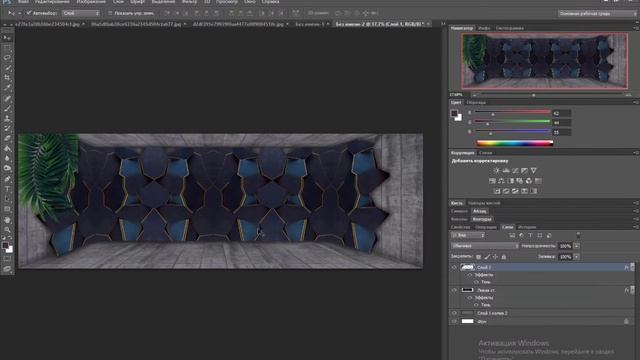Image resolution: width=640 pixels, height=360 pixels.
Task: Open the Auto-select Слой dropdown
Action: coord(80,13)
